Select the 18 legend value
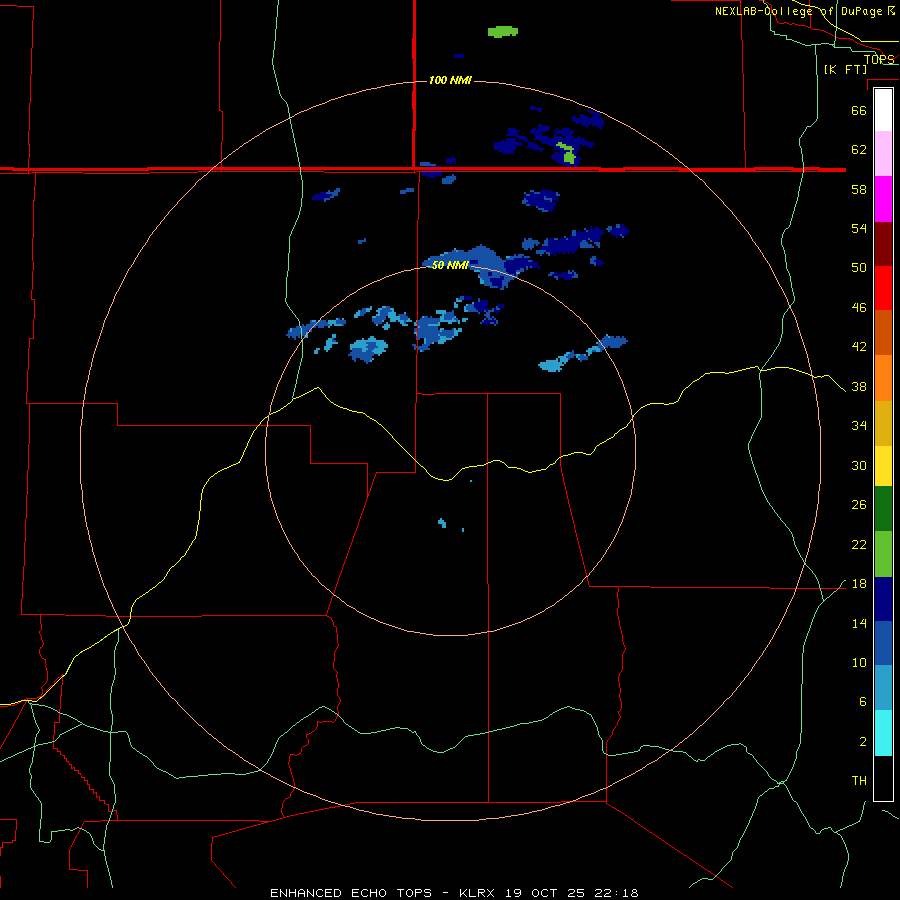Image resolution: width=900 pixels, height=900 pixels. [x=859, y=584]
